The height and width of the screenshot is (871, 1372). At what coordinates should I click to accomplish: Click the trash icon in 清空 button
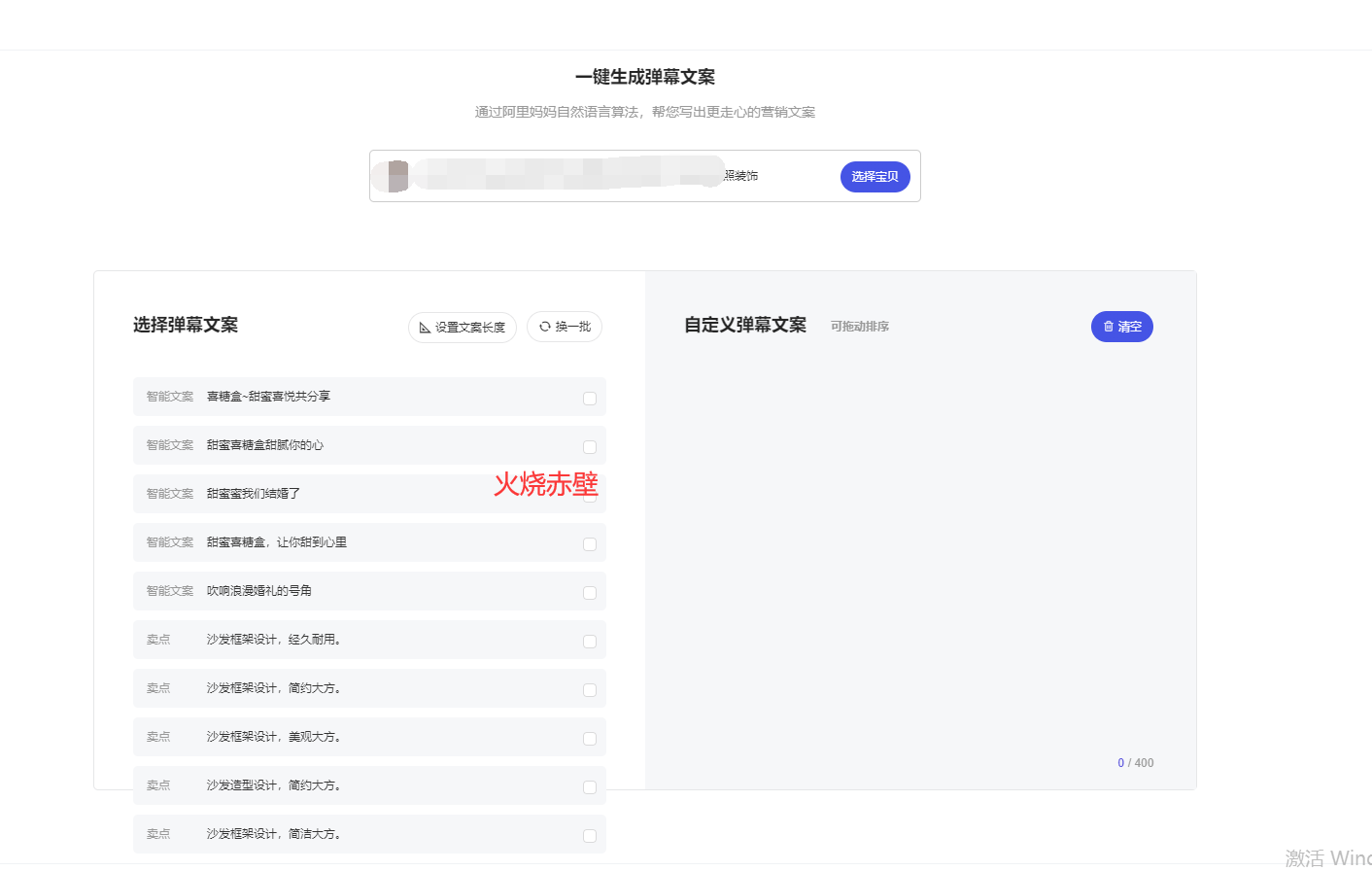[1109, 327]
